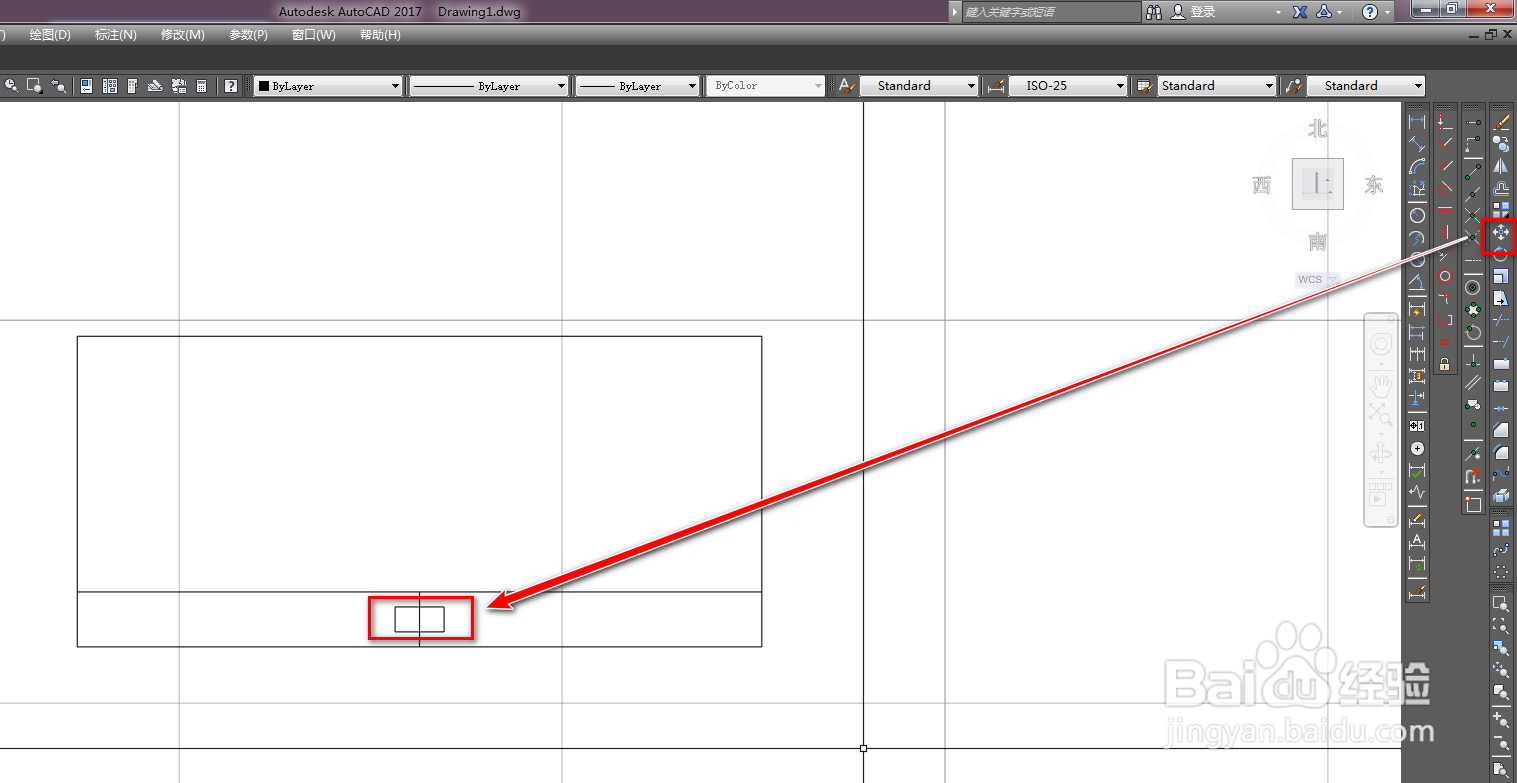Open the 标注(N) menu
This screenshot has height=783, width=1517.
coord(115,35)
